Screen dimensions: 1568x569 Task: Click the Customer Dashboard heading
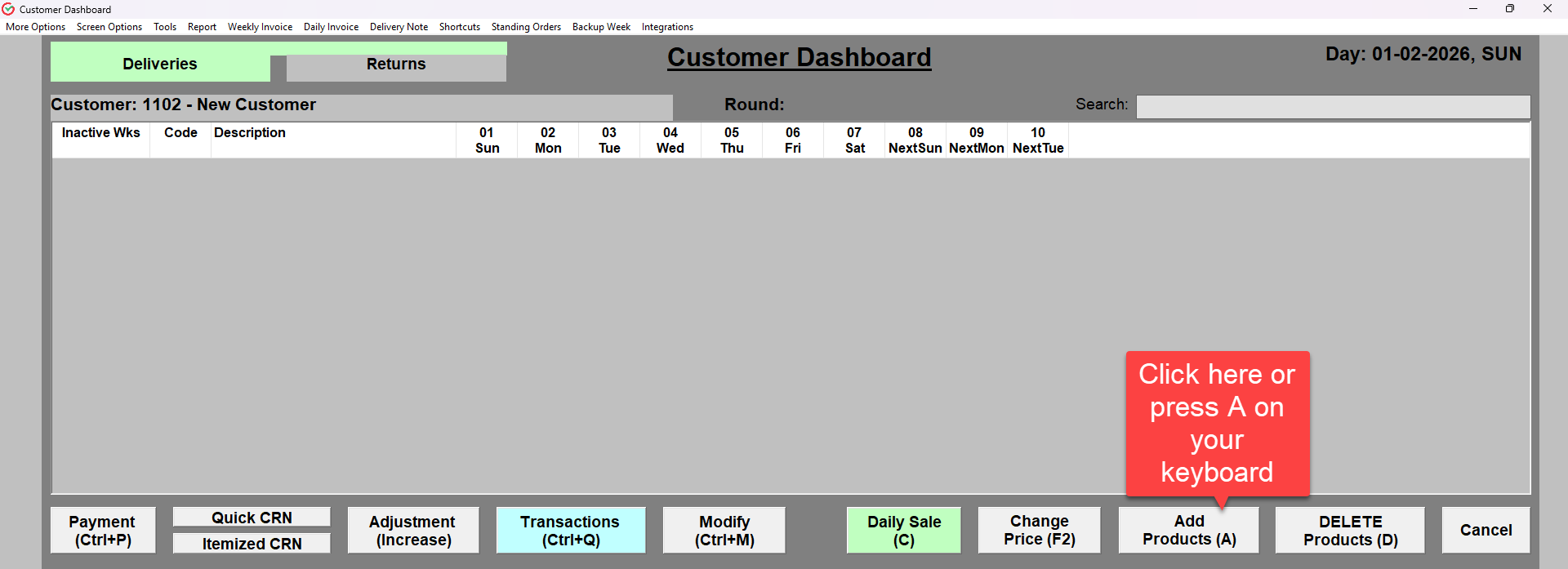click(799, 57)
